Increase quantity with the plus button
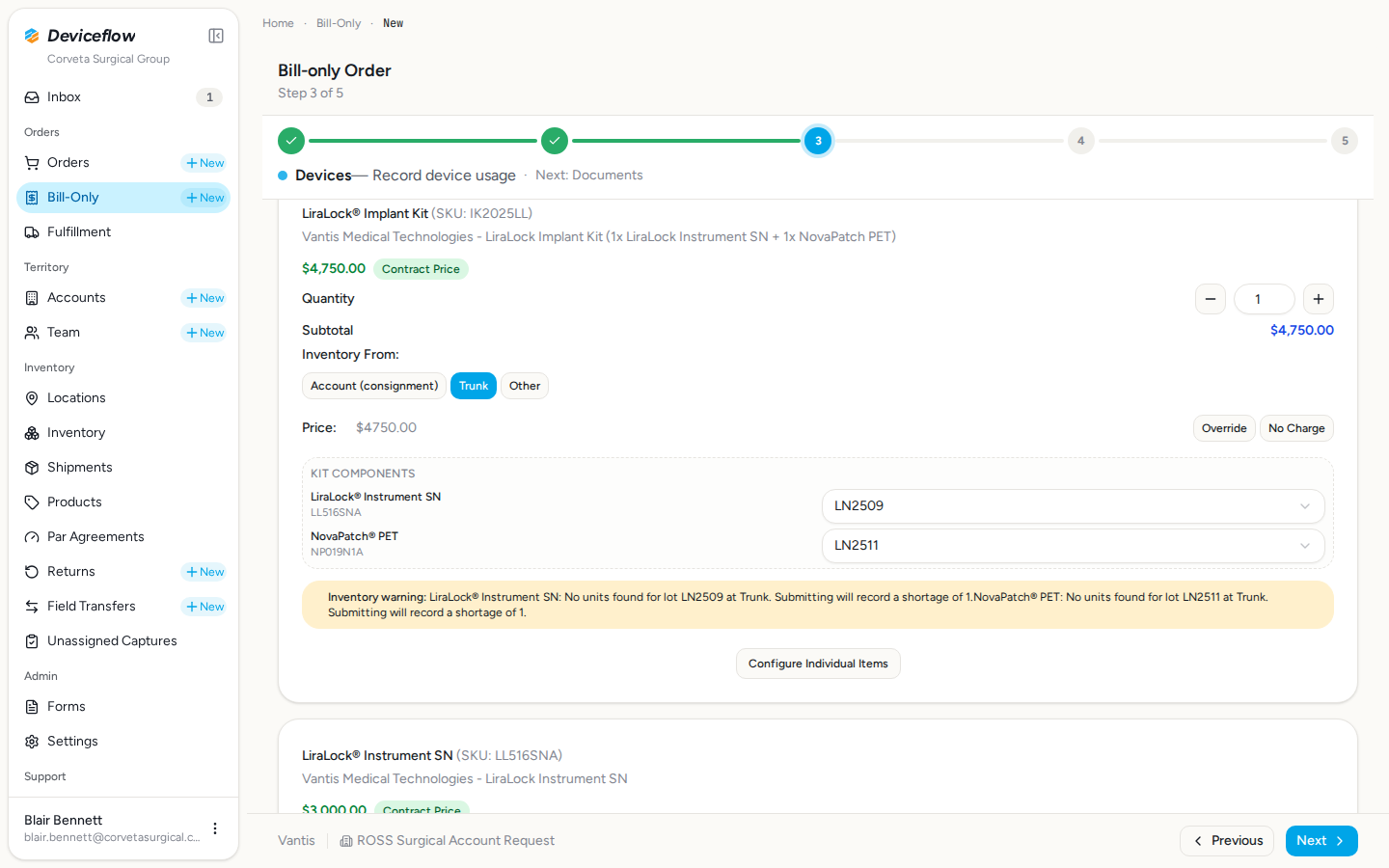Image resolution: width=1389 pixels, height=868 pixels. 1319,299
